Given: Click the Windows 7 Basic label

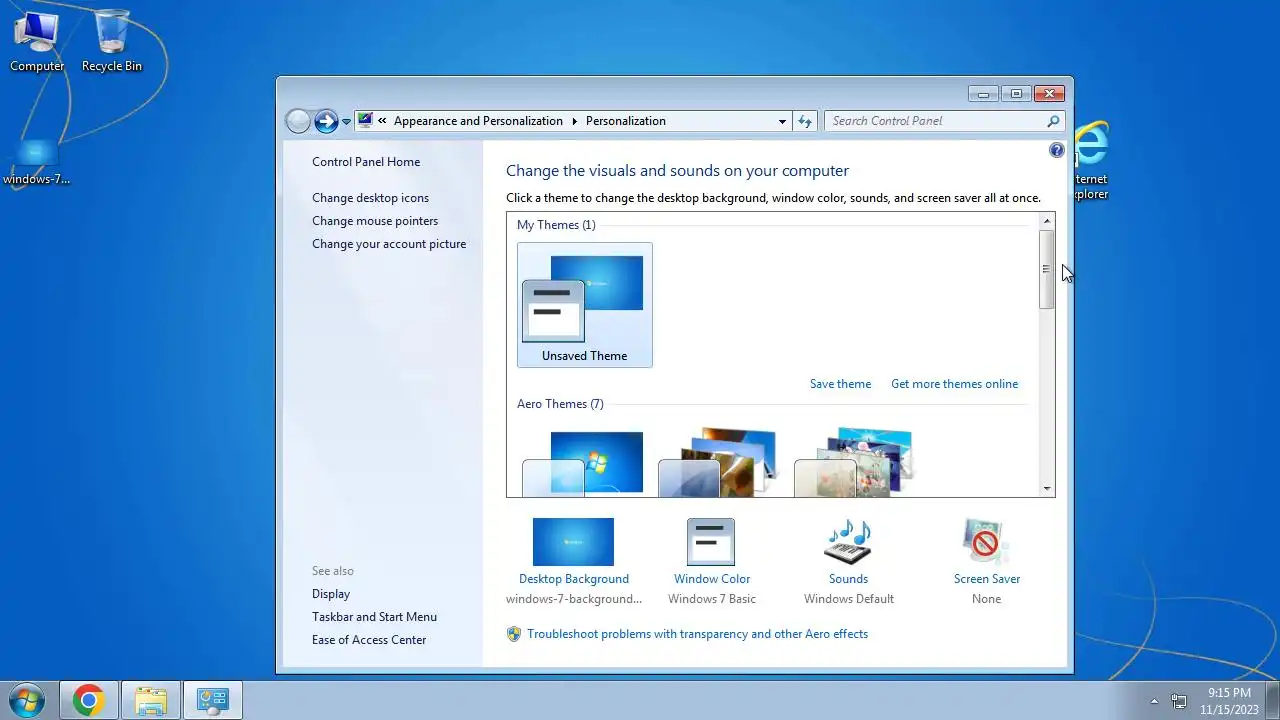Looking at the screenshot, I should pos(712,599).
